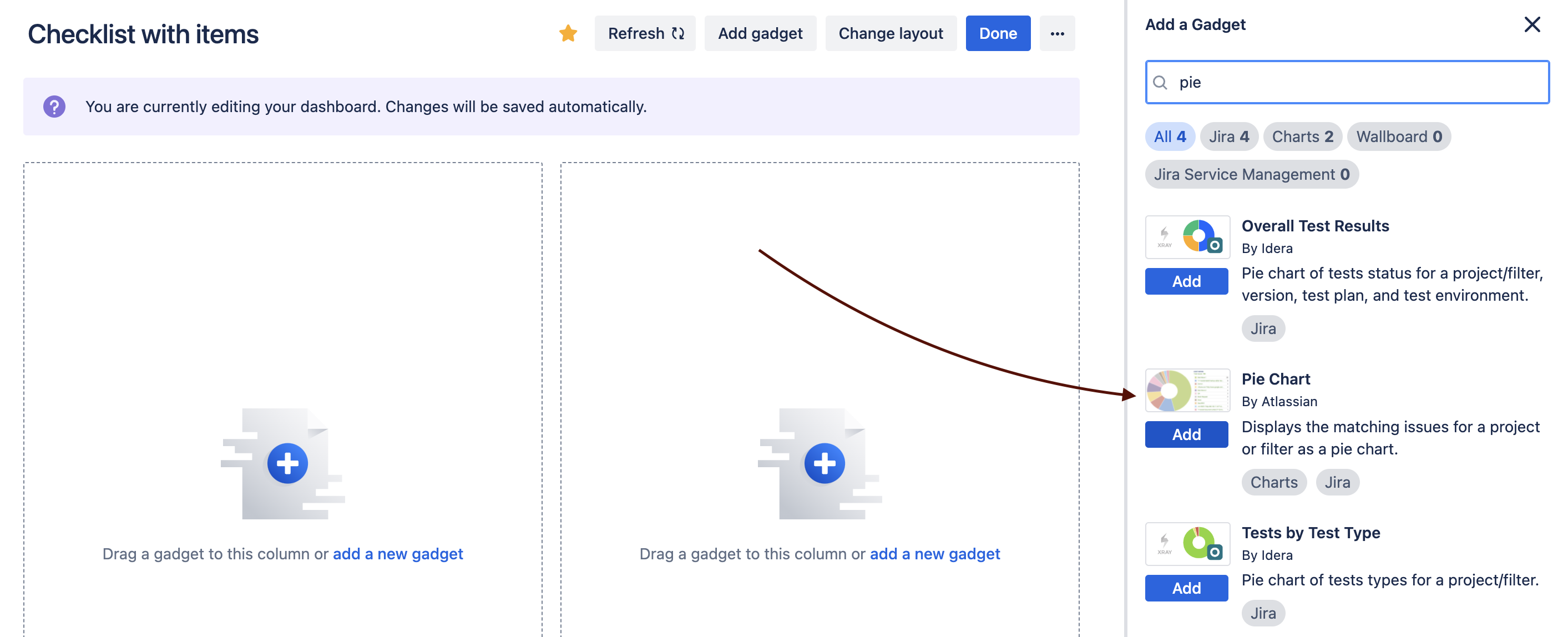Filter gadgets by Charts category

tap(1302, 136)
